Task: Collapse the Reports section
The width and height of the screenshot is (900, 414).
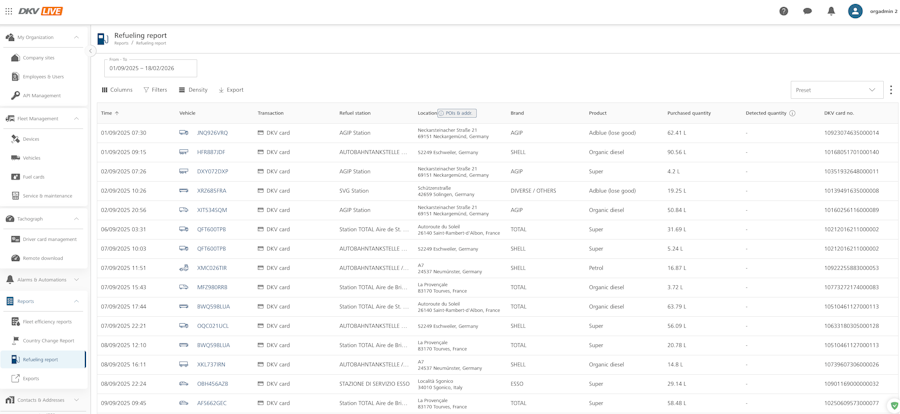Action: click(76, 301)
